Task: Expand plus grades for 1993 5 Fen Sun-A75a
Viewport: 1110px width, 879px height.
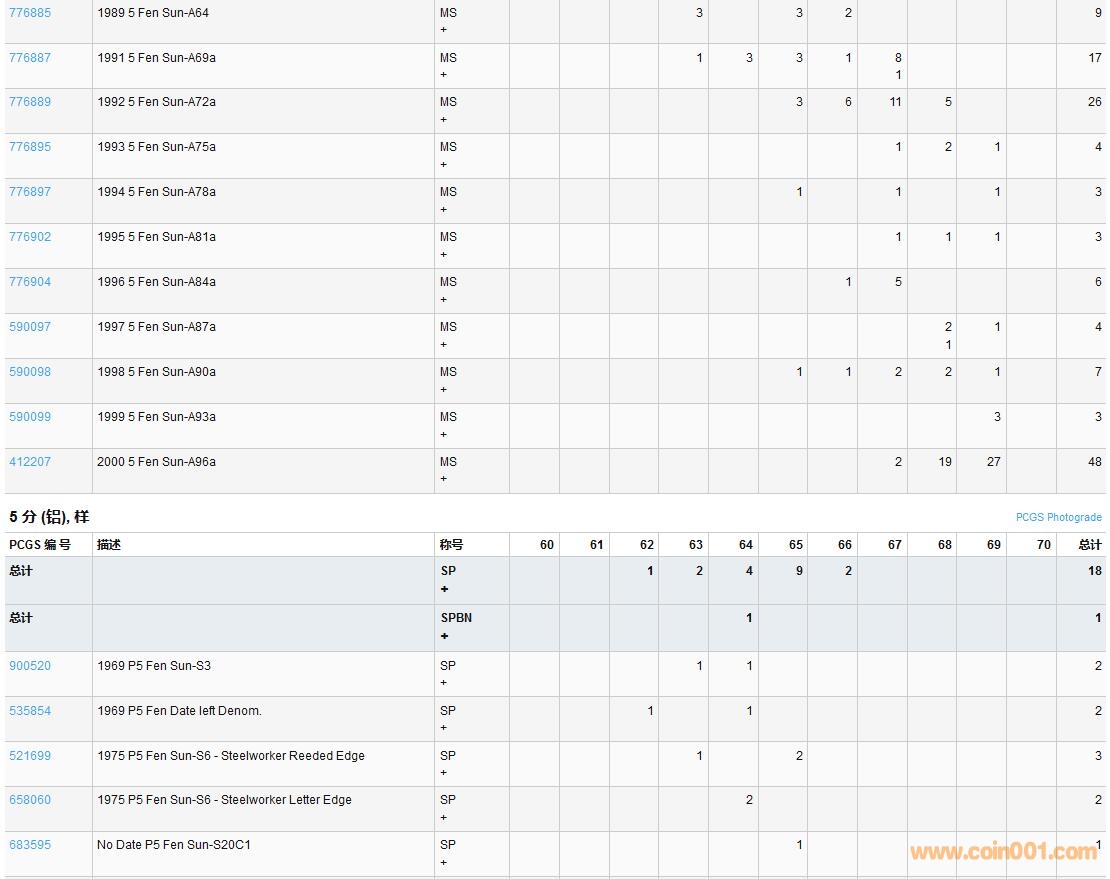Action: point(444,165)
